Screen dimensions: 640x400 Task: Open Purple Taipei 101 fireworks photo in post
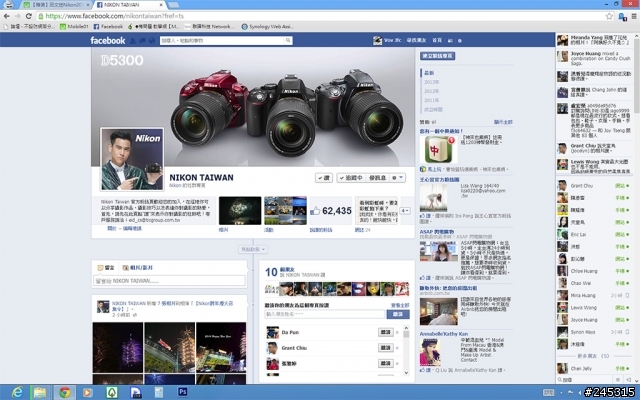click(x=118, y=347)
